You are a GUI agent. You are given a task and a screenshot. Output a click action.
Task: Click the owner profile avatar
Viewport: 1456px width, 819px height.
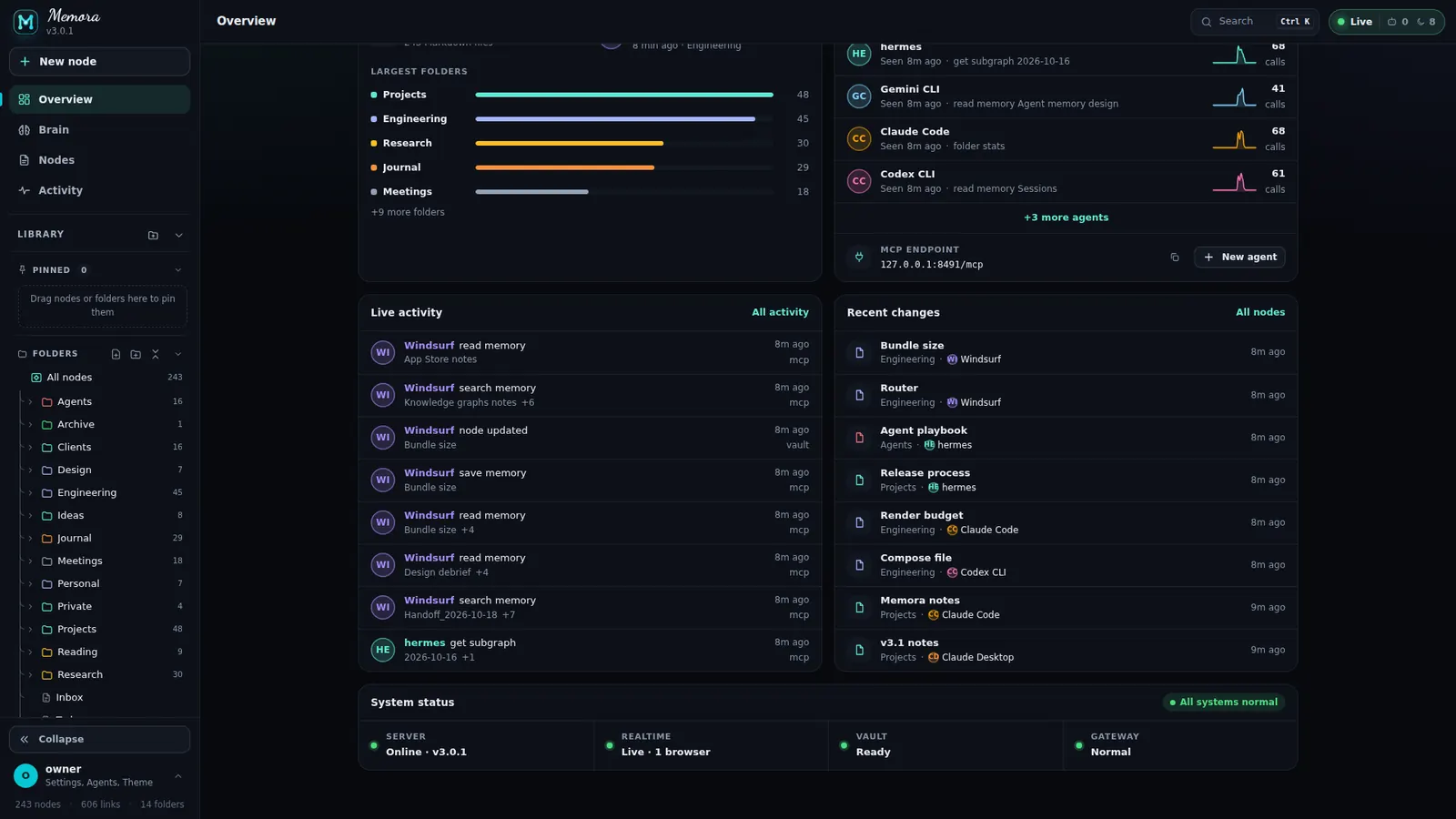[25, 775]
